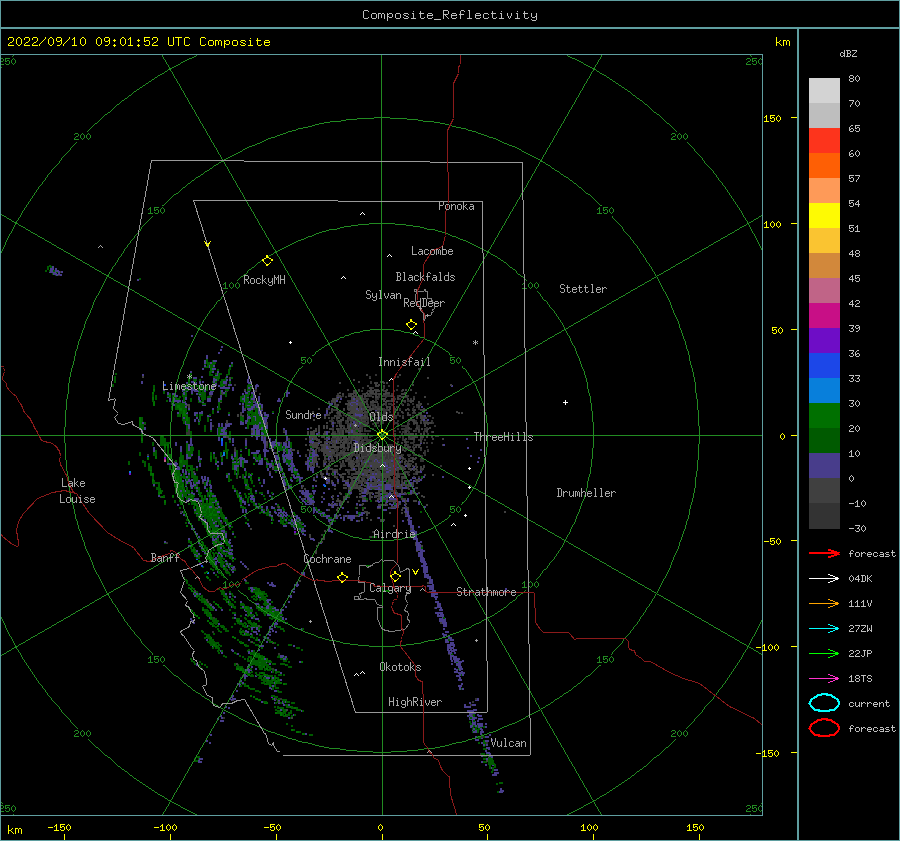This screenshot has height=841, width=900.
Task: Click the Lacombe label
Action: (x=432, y=251)
